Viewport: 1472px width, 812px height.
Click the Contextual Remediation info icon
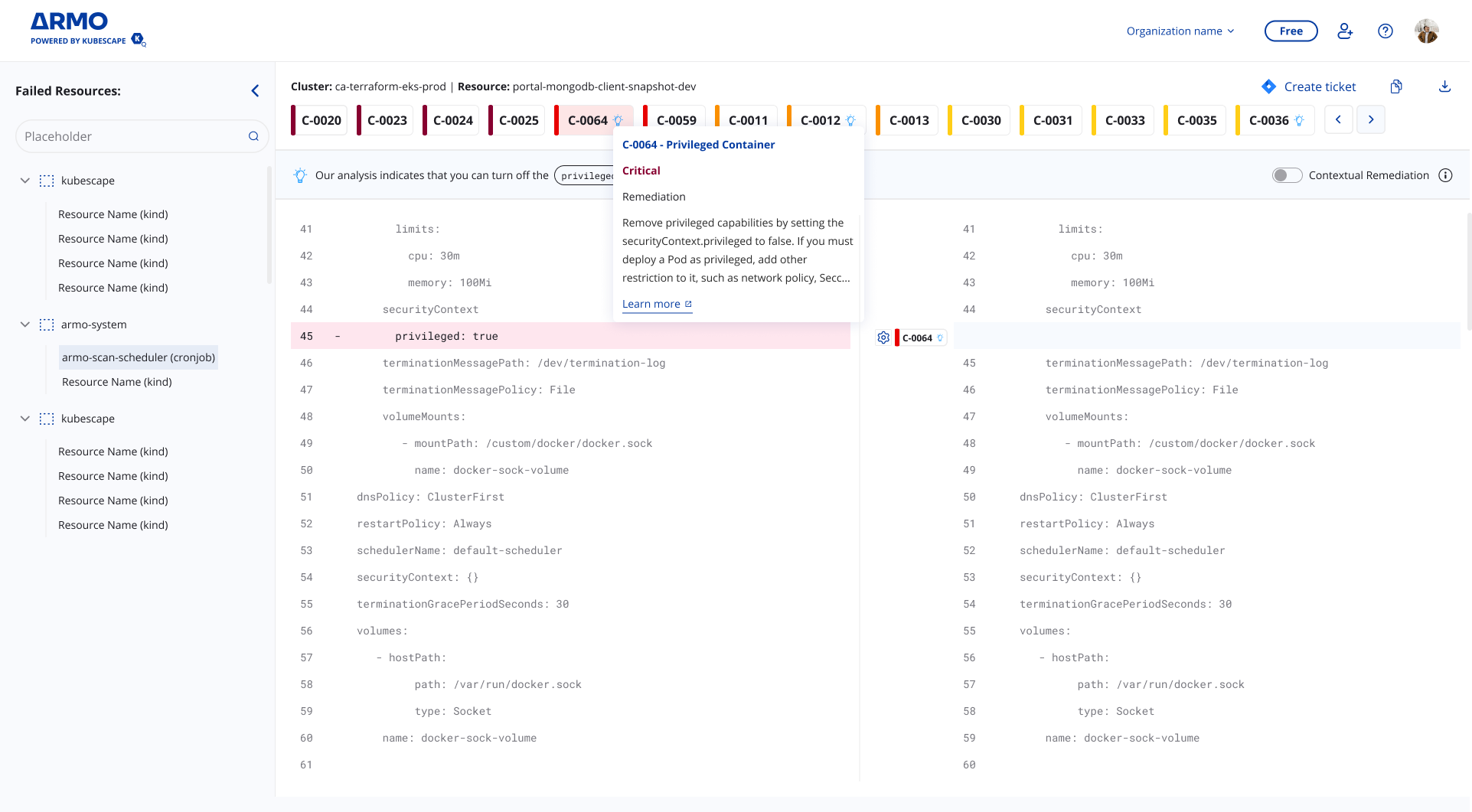point(1445,175)
